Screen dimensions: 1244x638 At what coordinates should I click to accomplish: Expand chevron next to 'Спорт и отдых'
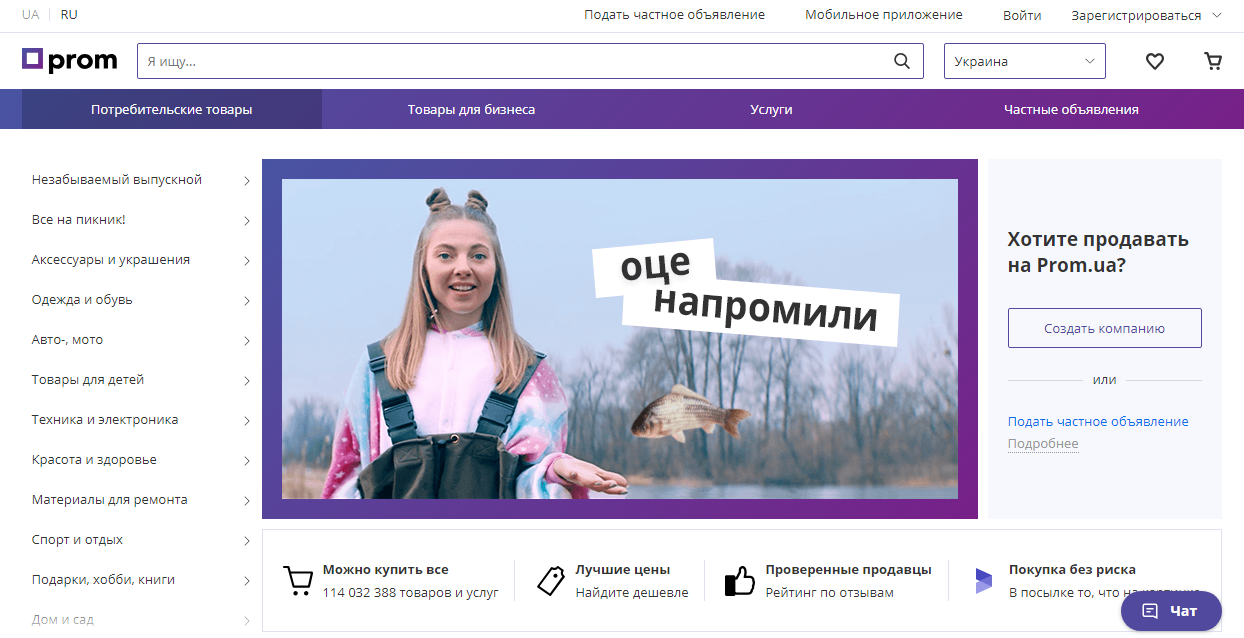(x=247, y=541)
